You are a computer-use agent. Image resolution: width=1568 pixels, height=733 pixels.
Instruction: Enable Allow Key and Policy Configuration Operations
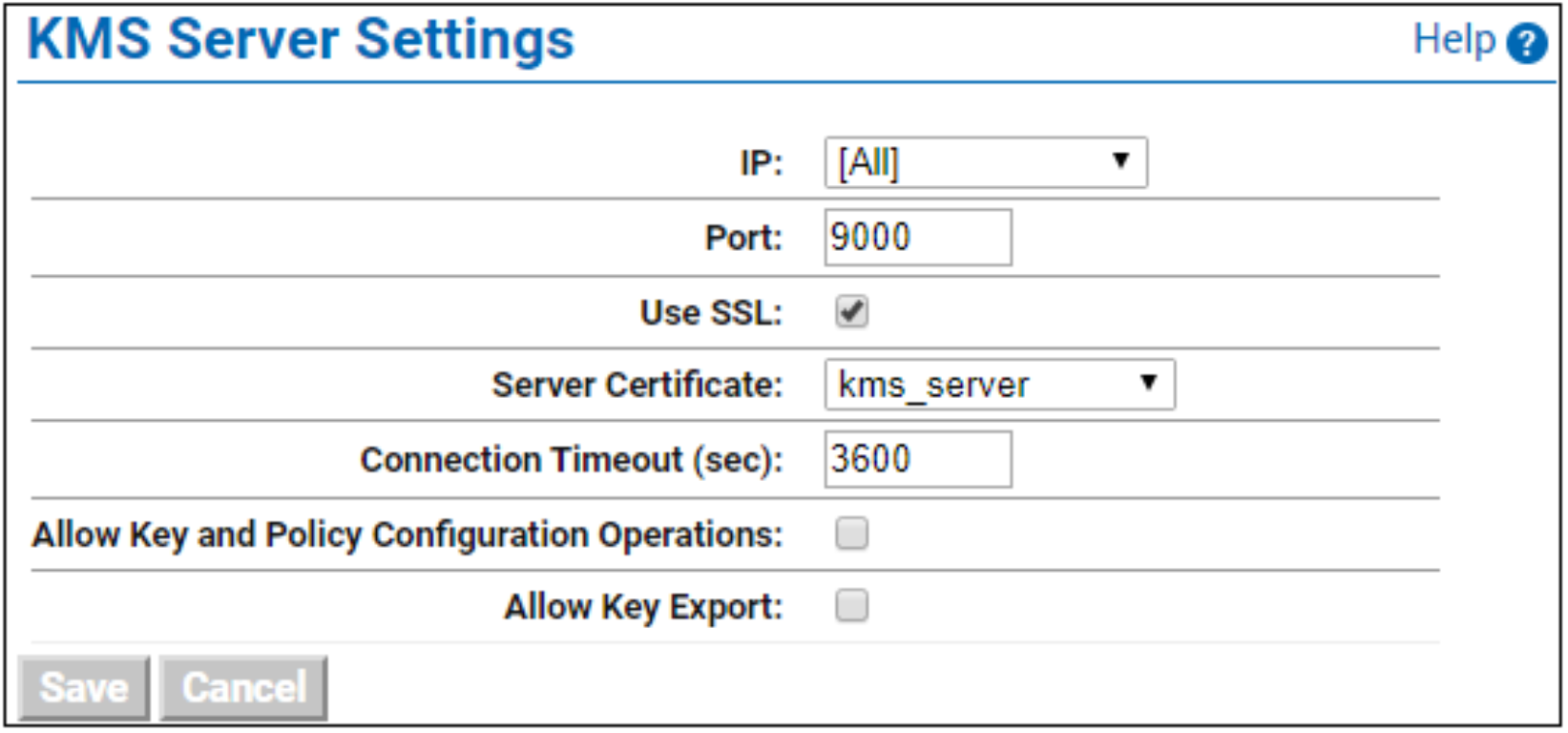click(x=851, y=534)
